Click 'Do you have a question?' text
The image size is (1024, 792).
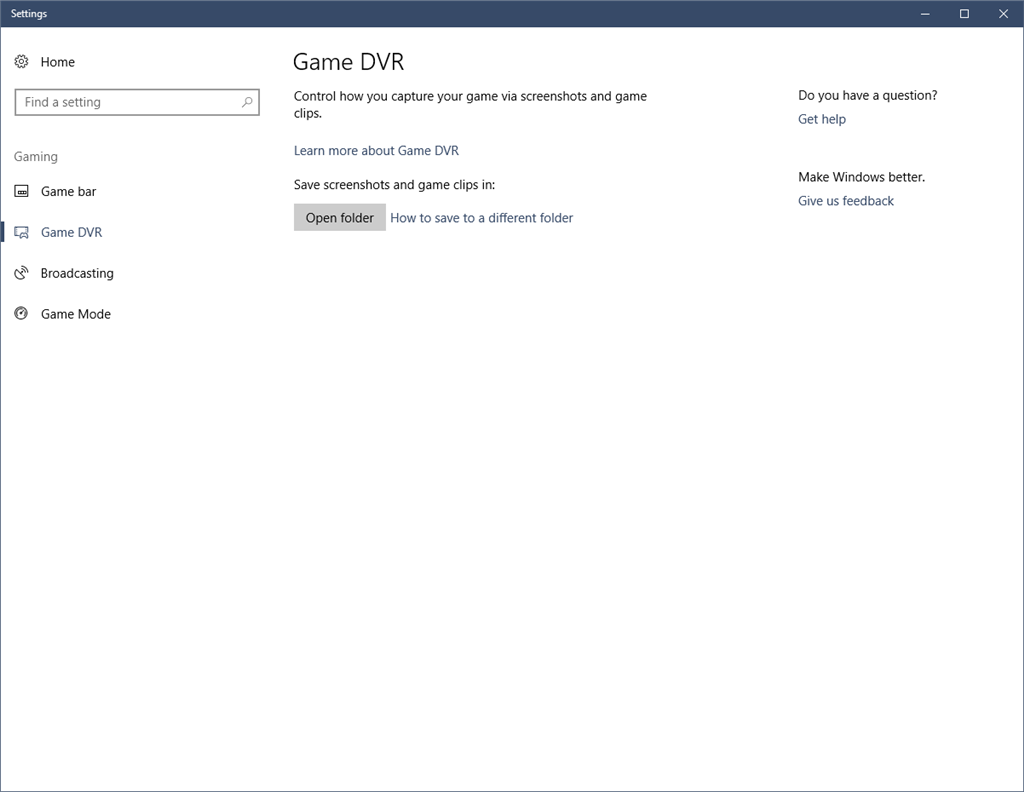(867, 95)
